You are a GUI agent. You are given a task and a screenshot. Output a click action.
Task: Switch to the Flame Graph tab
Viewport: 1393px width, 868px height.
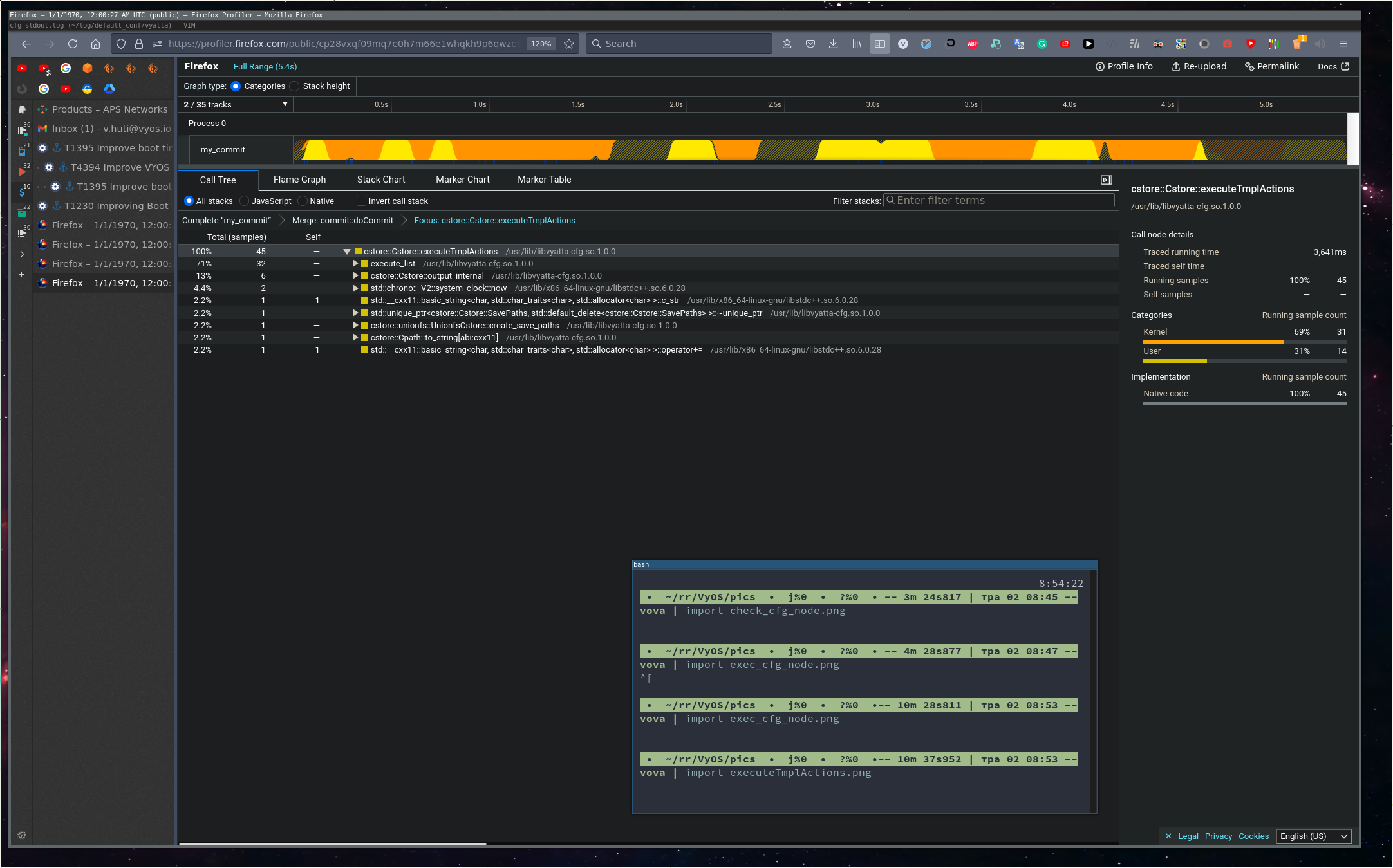tap(299, 180)
